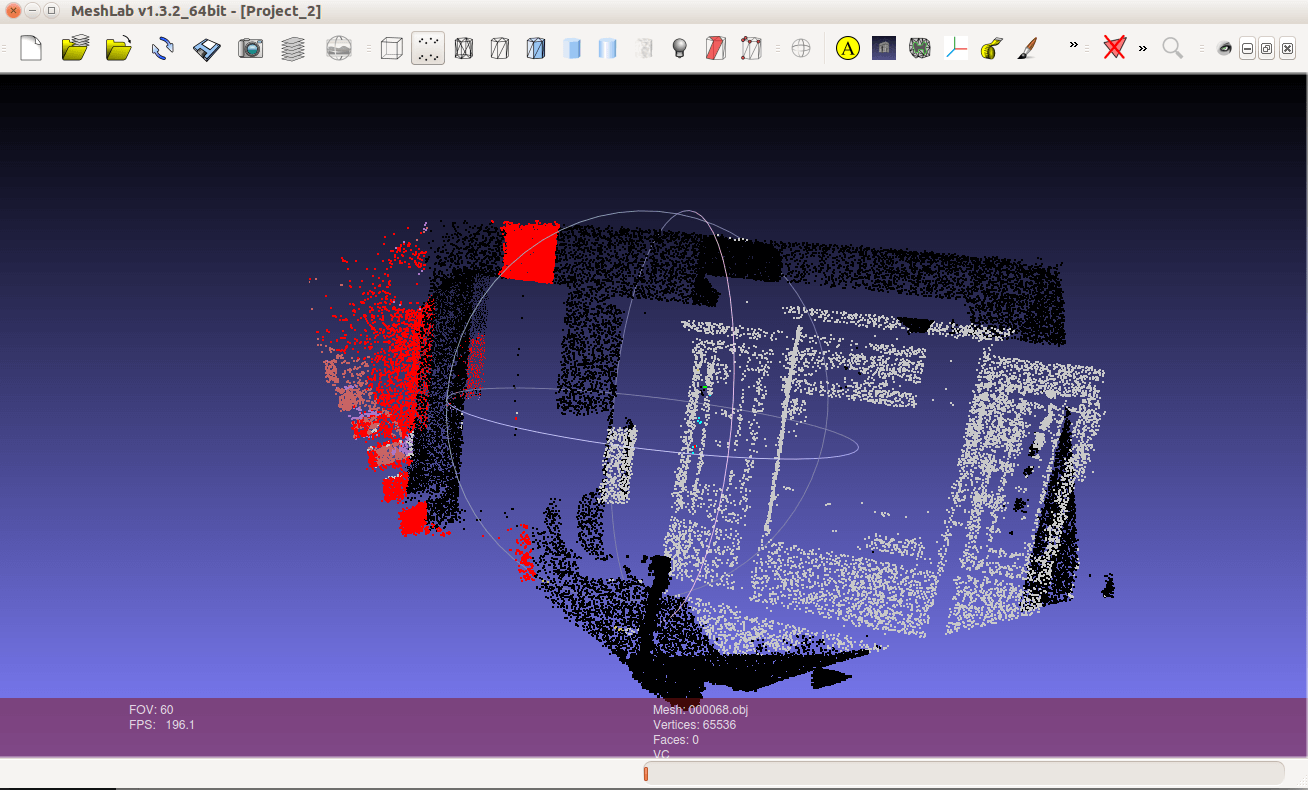Viewport: 1308px width, 790px height.
Task: Toggle wireframe render mode
Action: coord(464,48)
